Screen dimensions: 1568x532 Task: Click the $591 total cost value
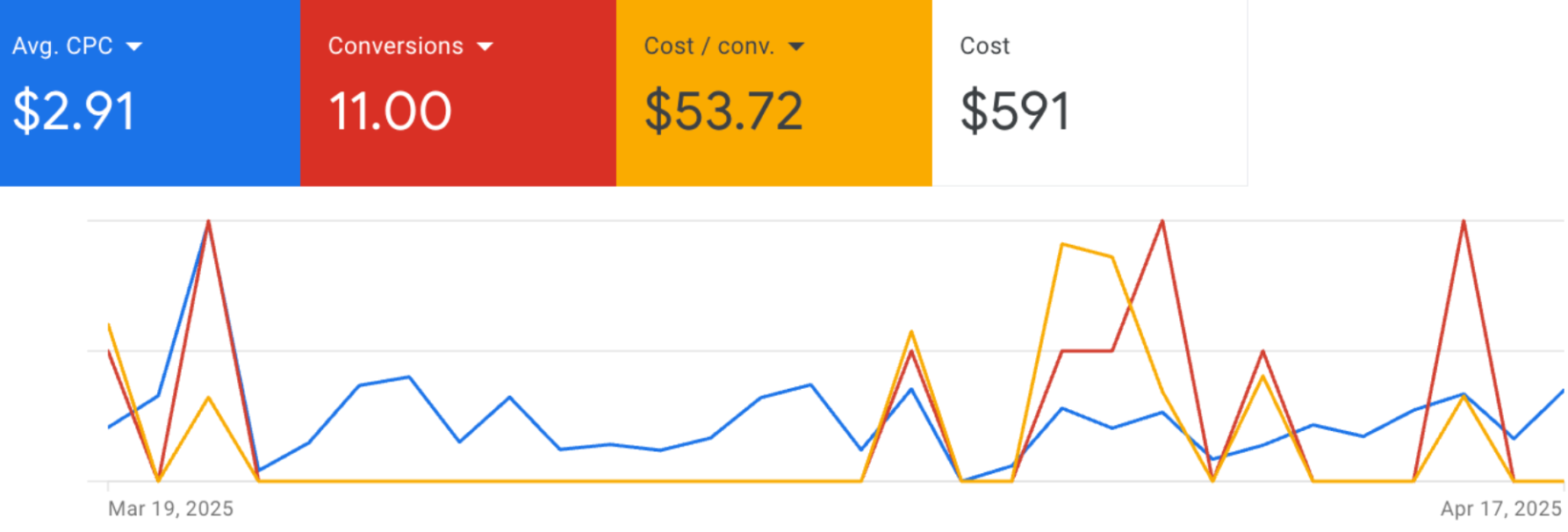click(x=1015, y=111)
